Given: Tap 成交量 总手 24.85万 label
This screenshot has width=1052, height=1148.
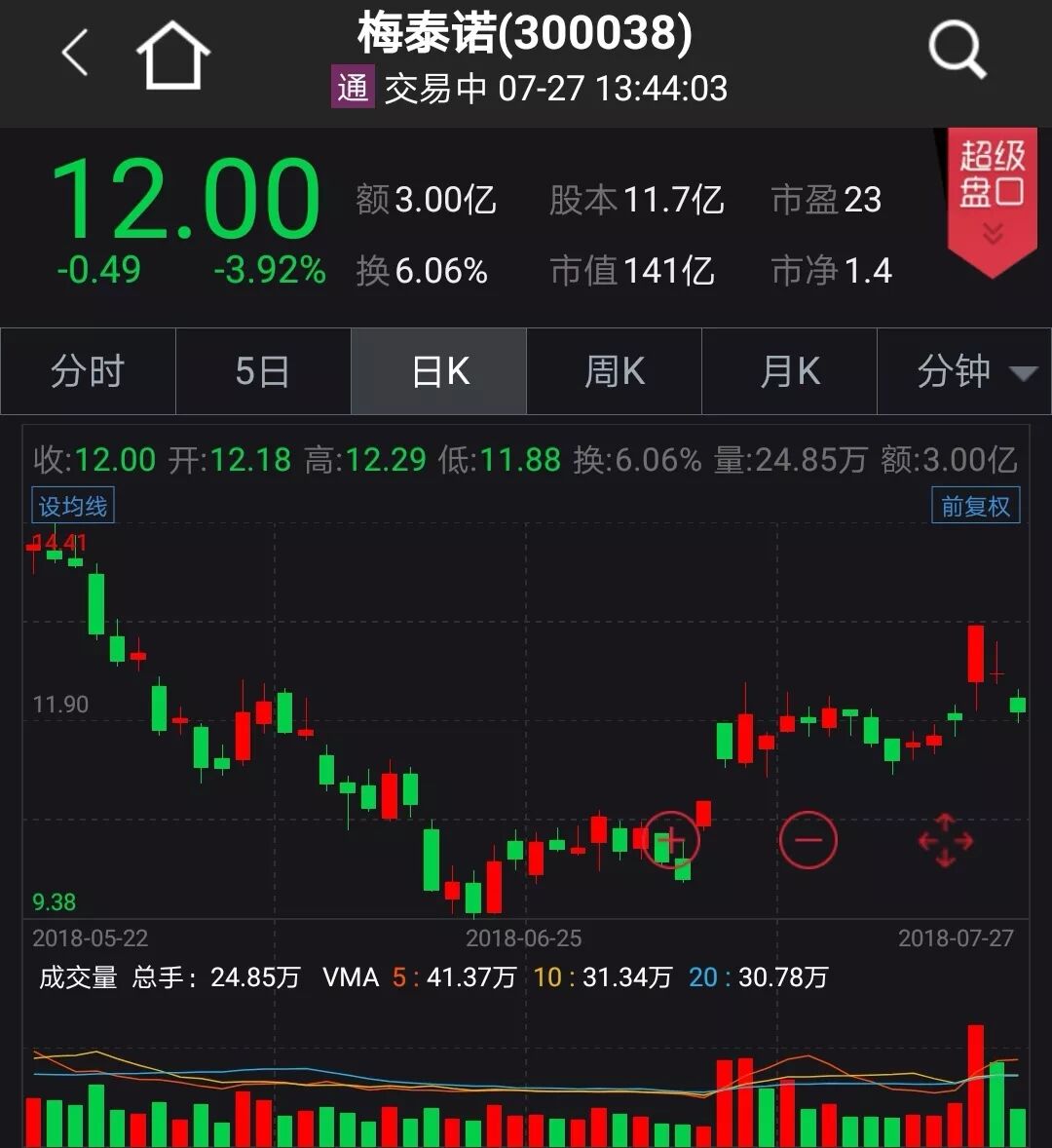Looking at the screenshot, I should click(x=169, y=977).
